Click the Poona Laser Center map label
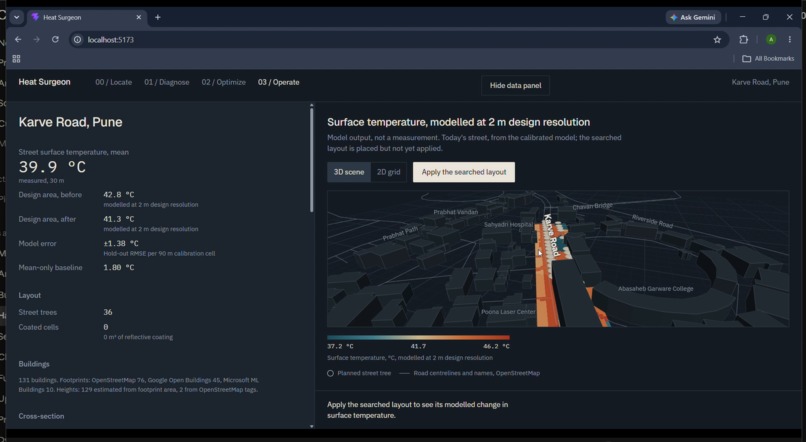 coord(508,312)
